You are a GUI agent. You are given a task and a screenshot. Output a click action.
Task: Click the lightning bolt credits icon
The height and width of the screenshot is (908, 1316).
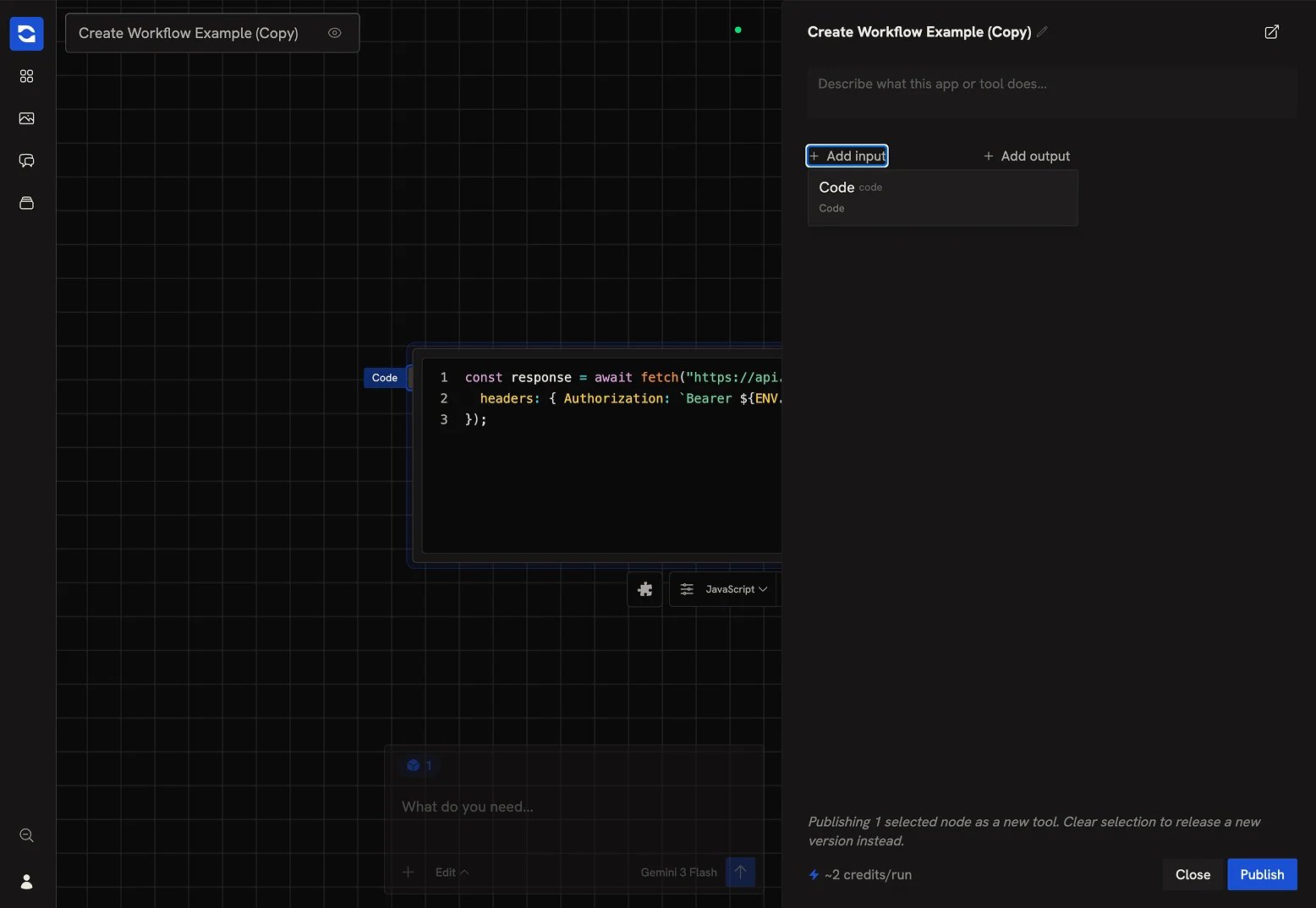coord(814,874)
